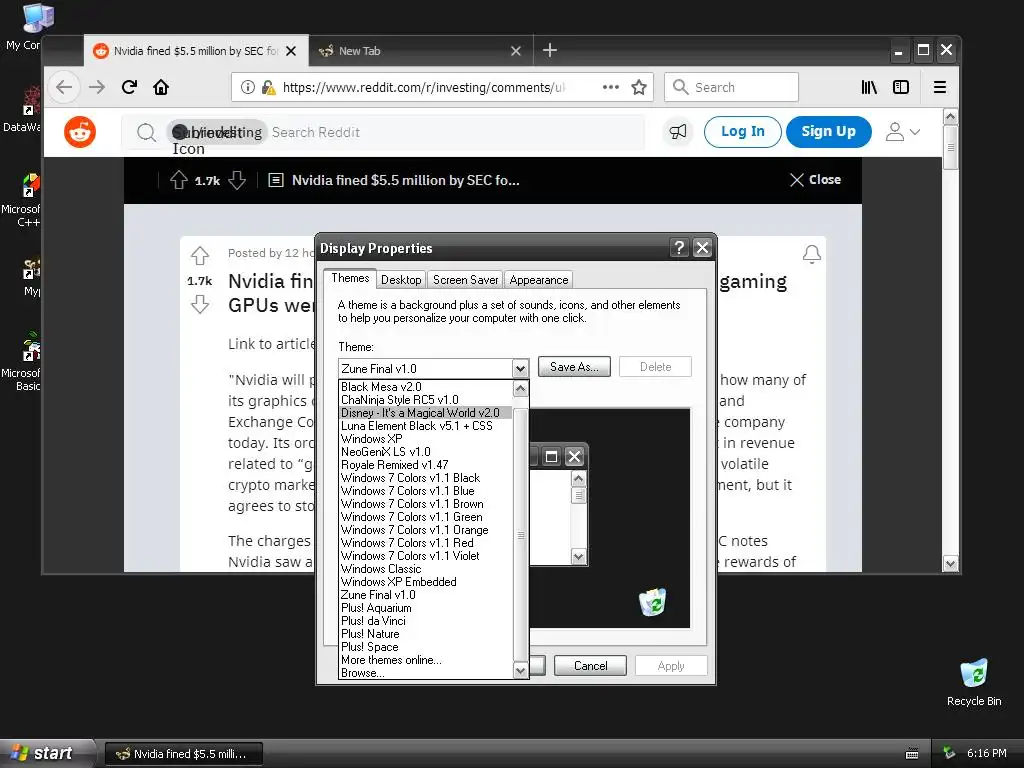Click the Reddit advertise megaphone icon

(678, 132)
